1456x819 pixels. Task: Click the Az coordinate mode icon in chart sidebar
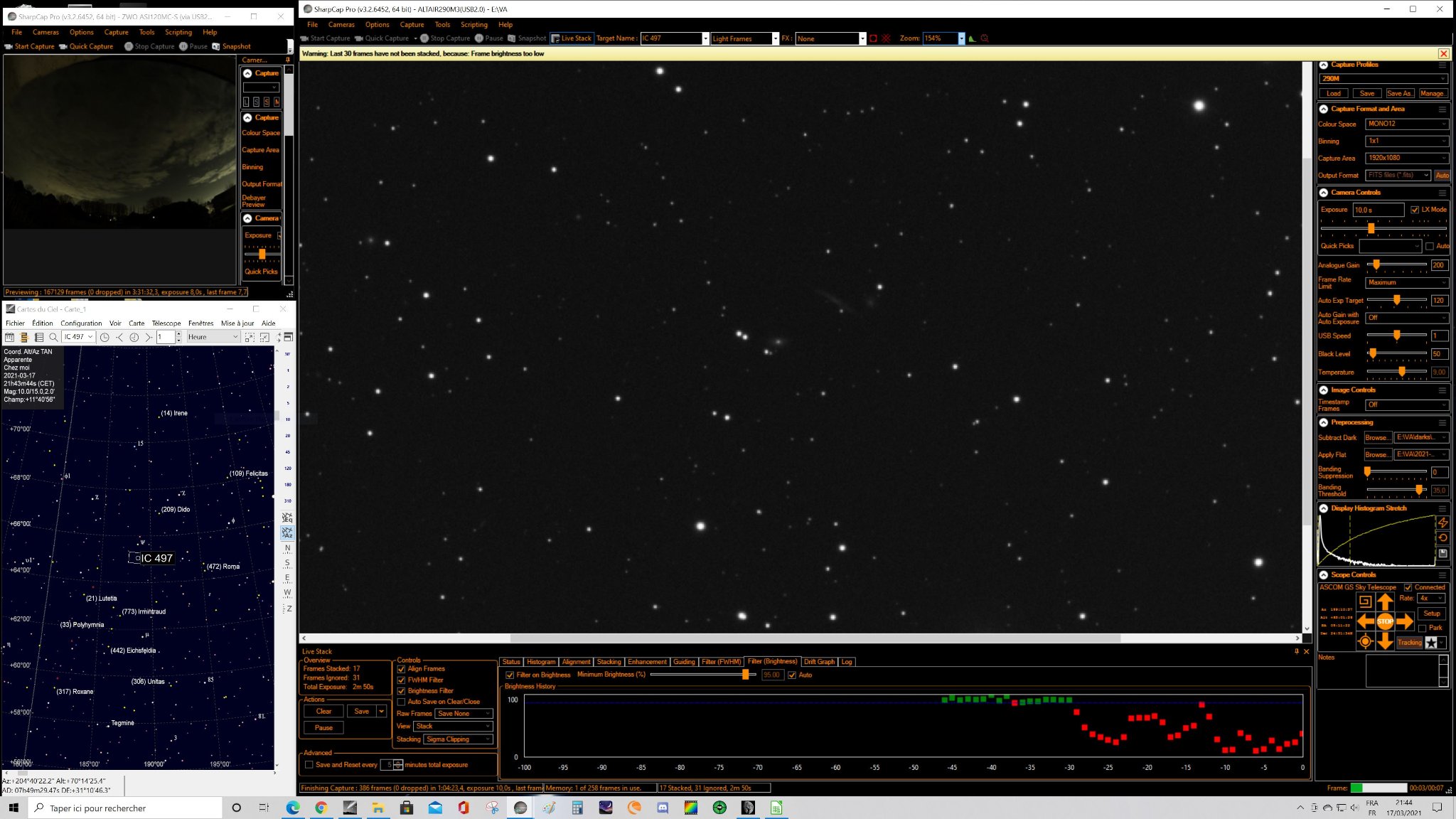[287, 532]
